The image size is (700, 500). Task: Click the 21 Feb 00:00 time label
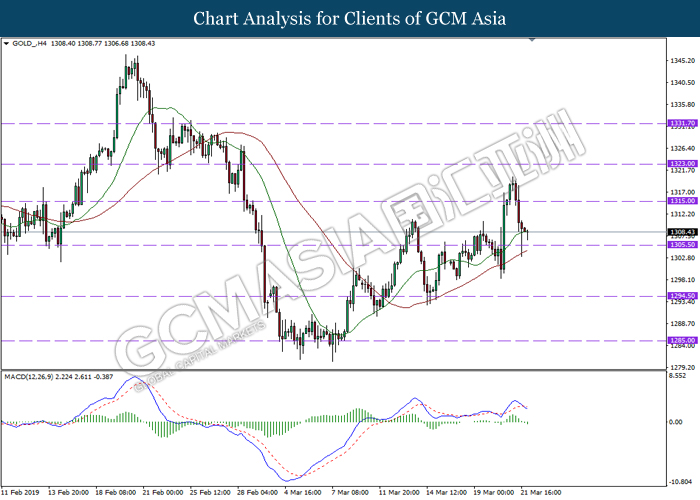tap(163, 492)
